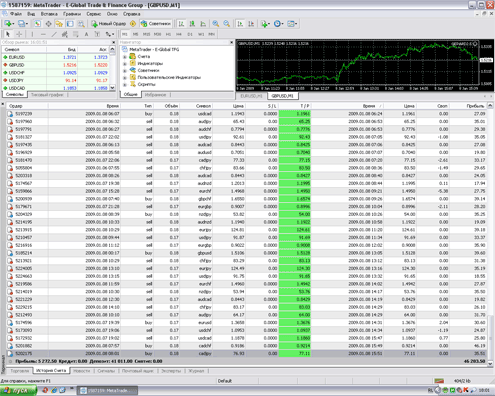Image resolution: width=495 pixels, height=396 pixels.
Task: Select the text tool A
Action: [x=86, y=34]
